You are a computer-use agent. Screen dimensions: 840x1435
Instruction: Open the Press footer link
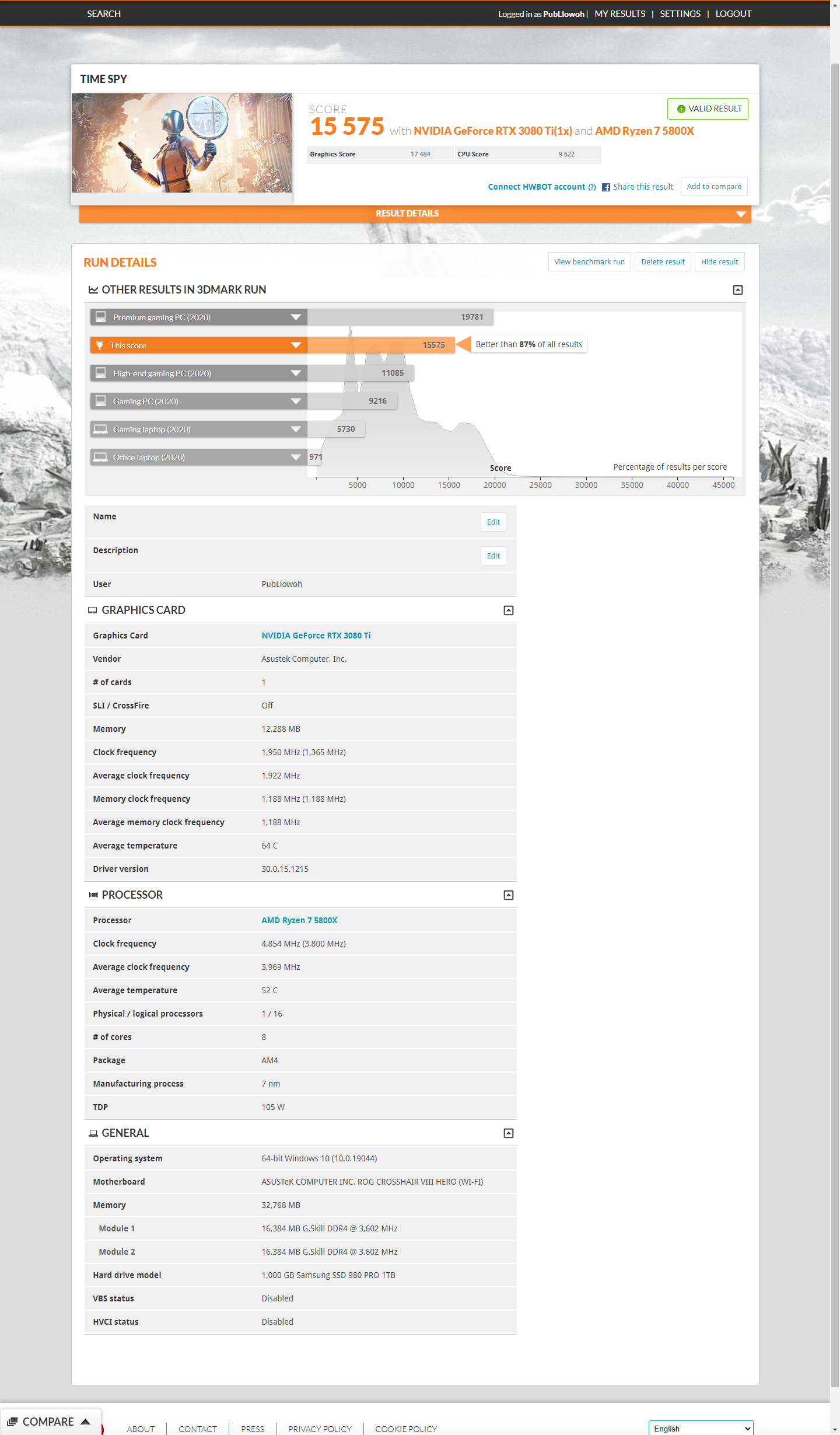(253, 1429)
